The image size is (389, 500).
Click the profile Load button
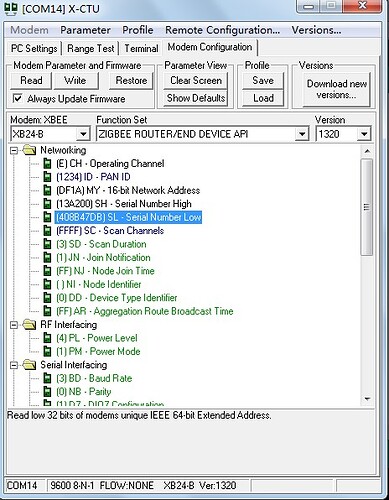pos(263,98)
